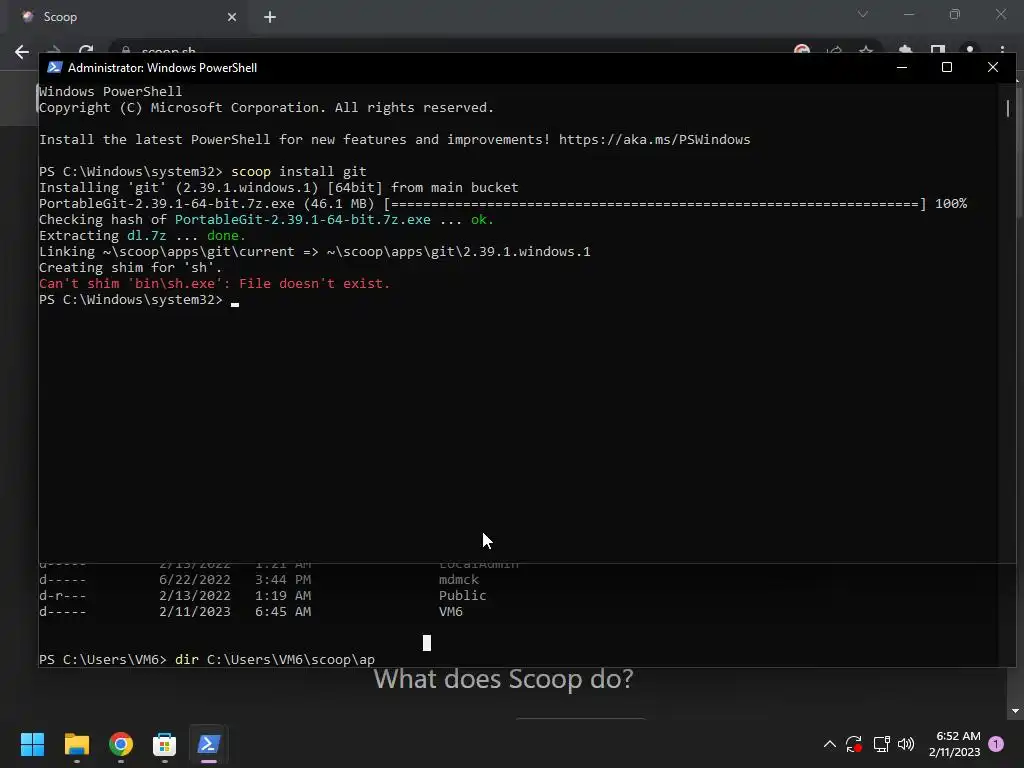
Task: Open Microsoft Store from the taskbar
Action: pos(165,744)
